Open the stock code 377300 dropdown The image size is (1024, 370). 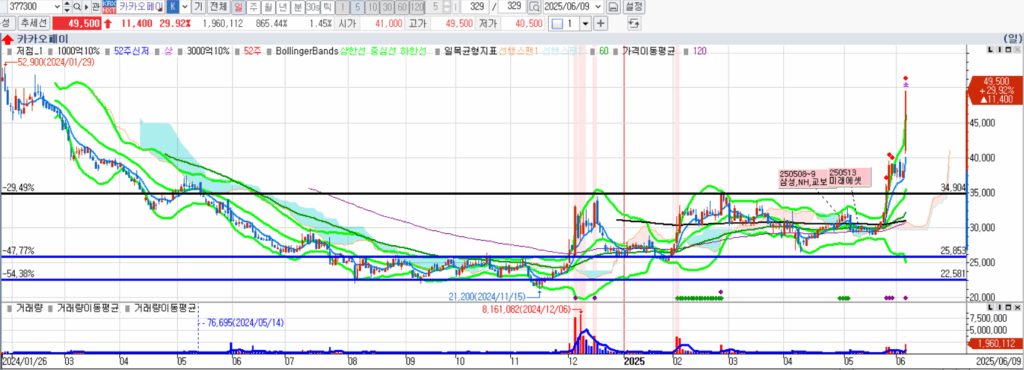click(x=57, y=7)
